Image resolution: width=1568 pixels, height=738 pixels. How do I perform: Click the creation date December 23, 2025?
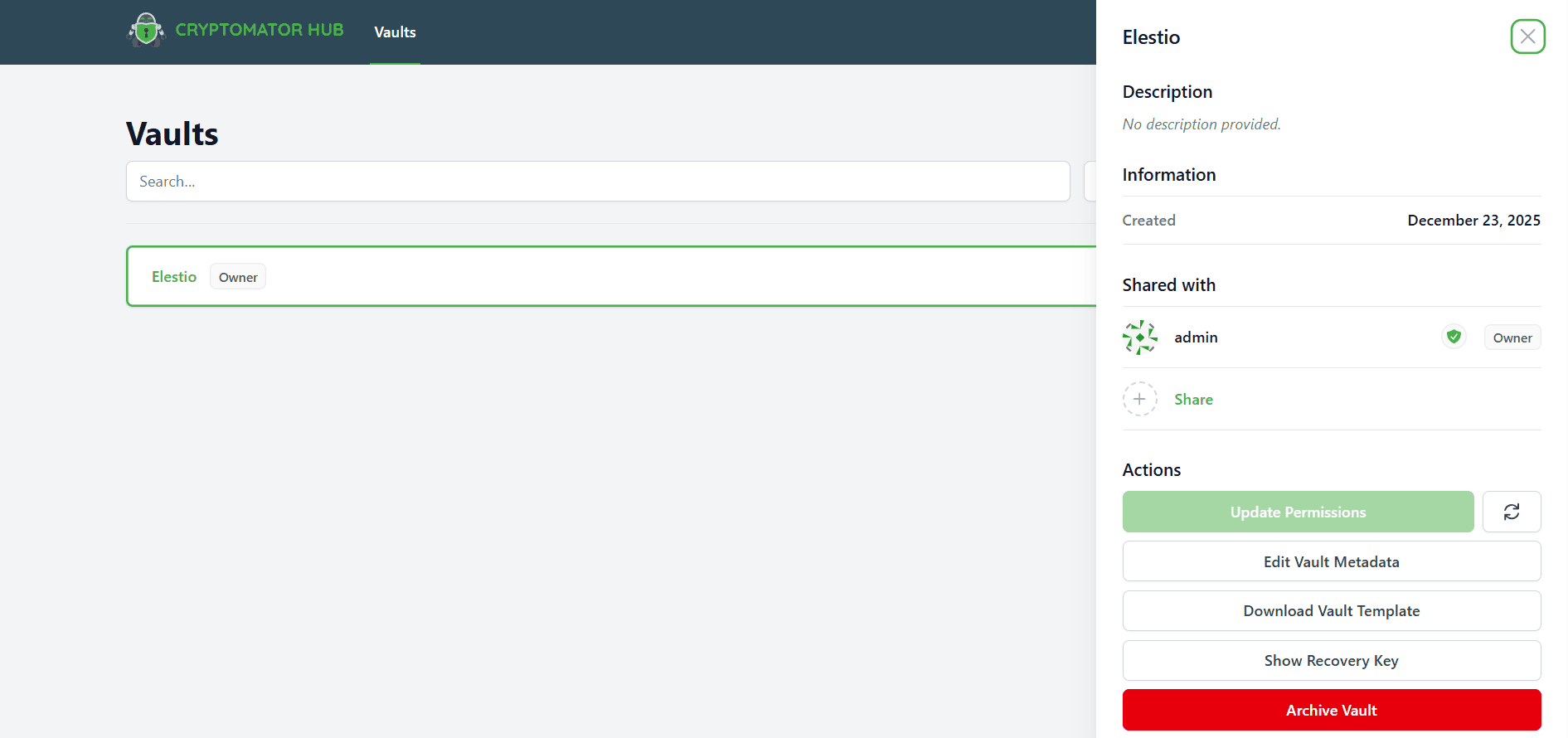1473,221
